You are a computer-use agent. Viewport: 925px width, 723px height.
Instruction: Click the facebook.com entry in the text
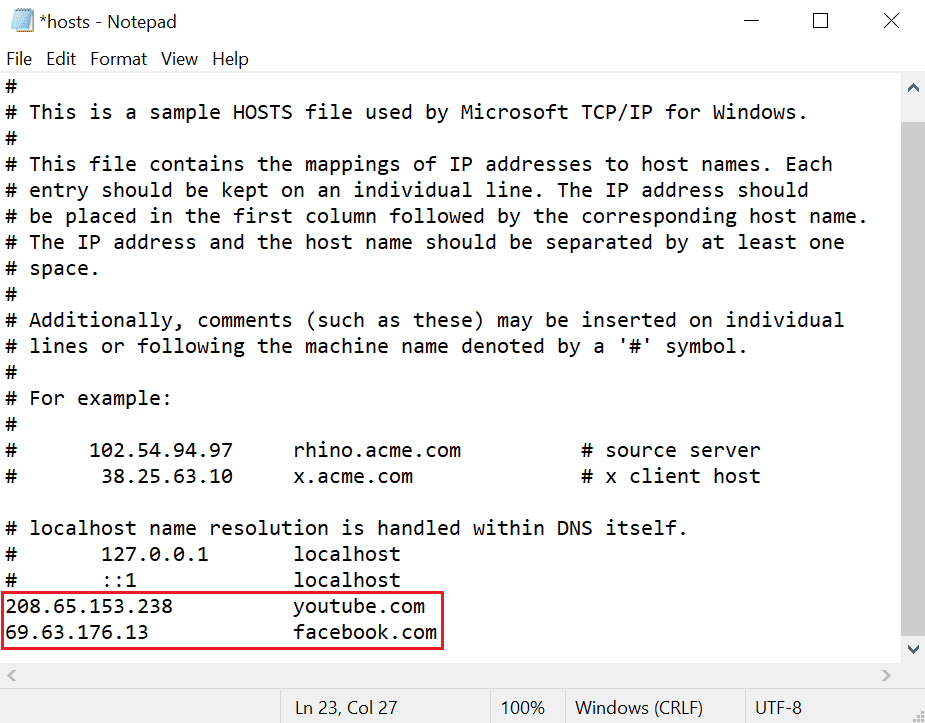pos(363,631)
